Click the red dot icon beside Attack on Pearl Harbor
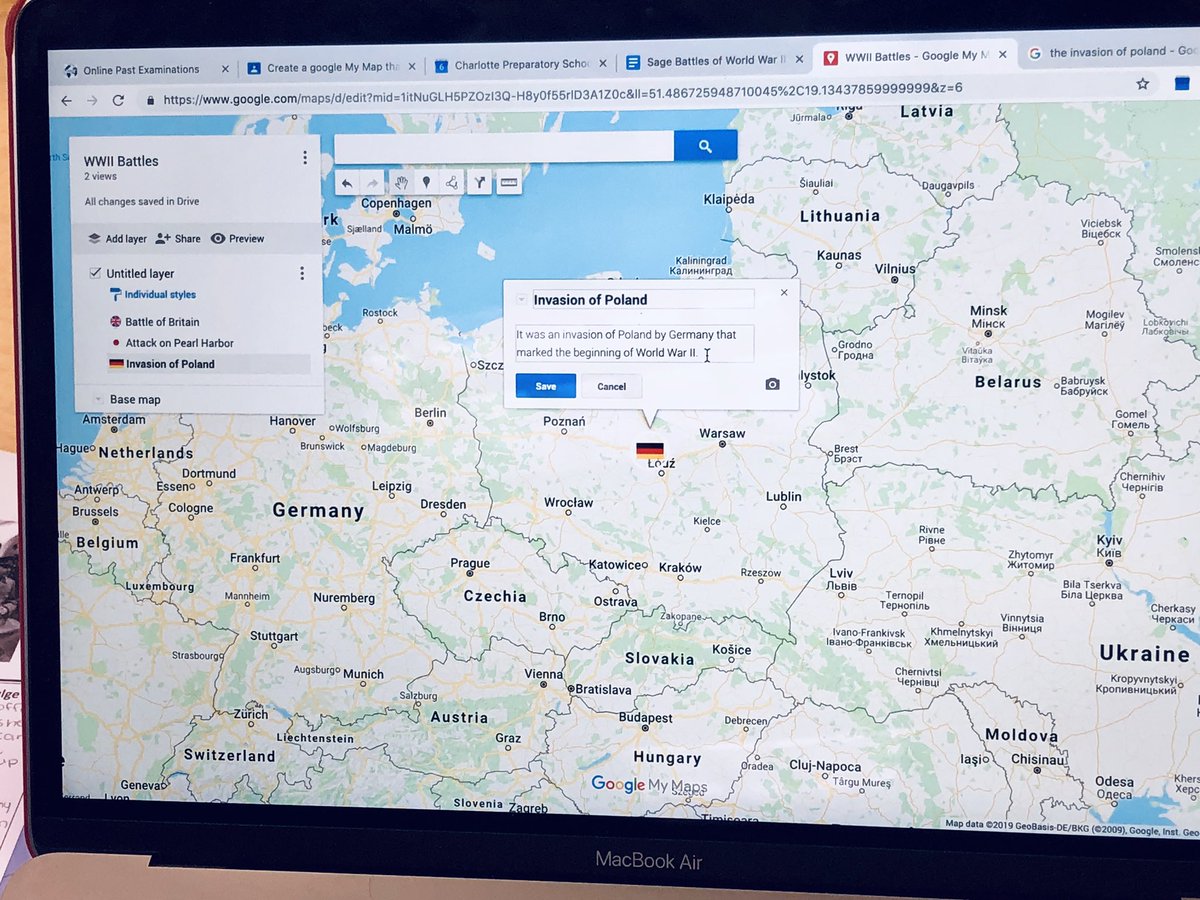This screenshot has width=1200, height=900. (116, 343)
